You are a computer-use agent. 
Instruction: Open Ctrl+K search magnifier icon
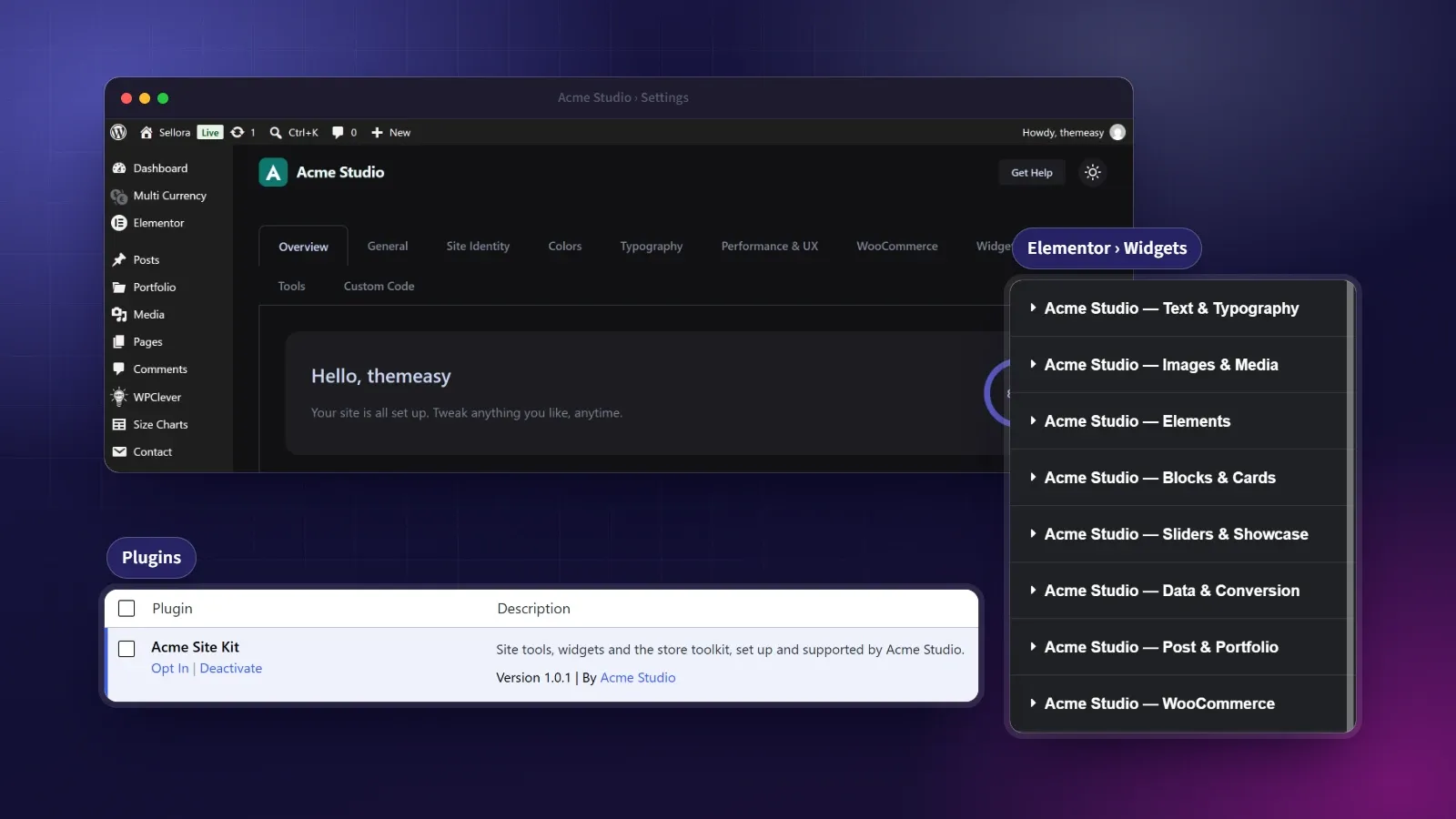(x=276, y=133)
